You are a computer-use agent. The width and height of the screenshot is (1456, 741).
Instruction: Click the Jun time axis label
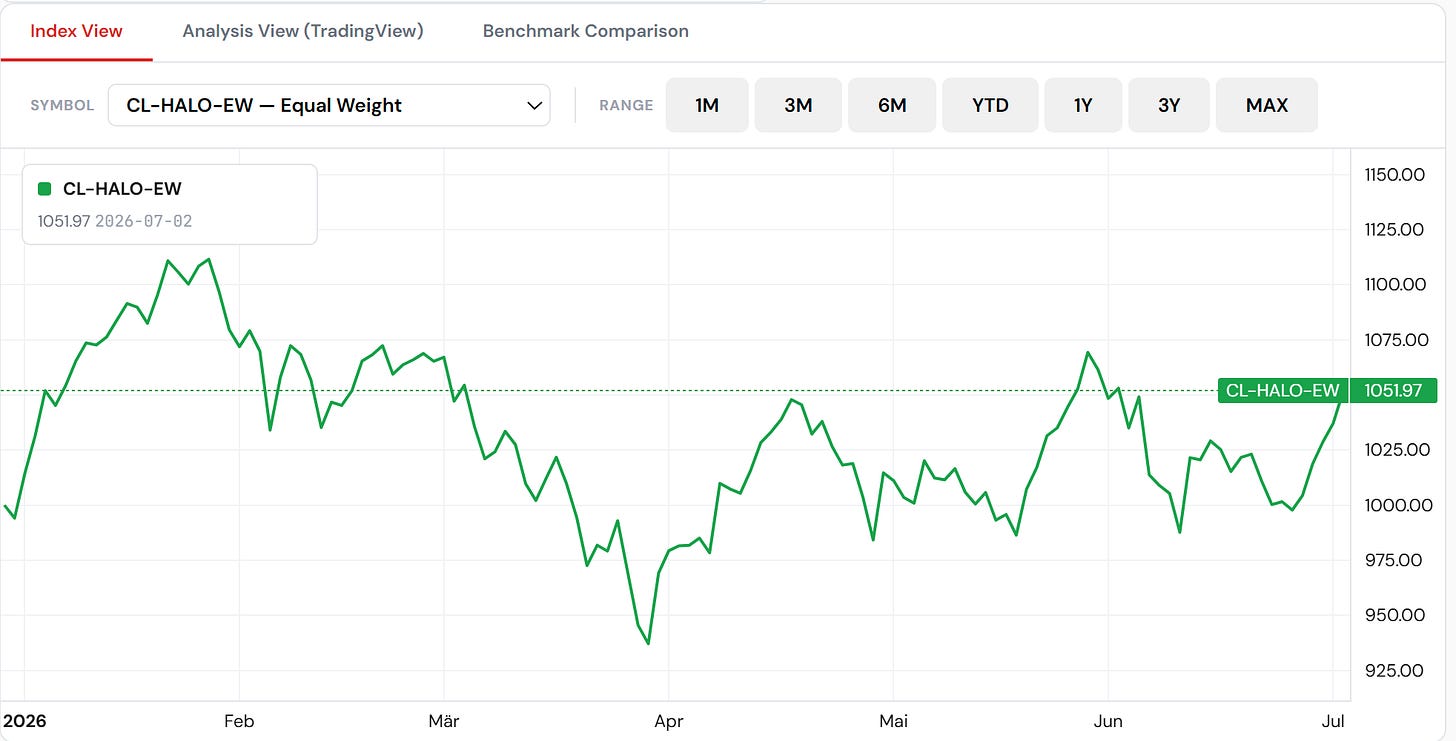[x=1108, y=721]
